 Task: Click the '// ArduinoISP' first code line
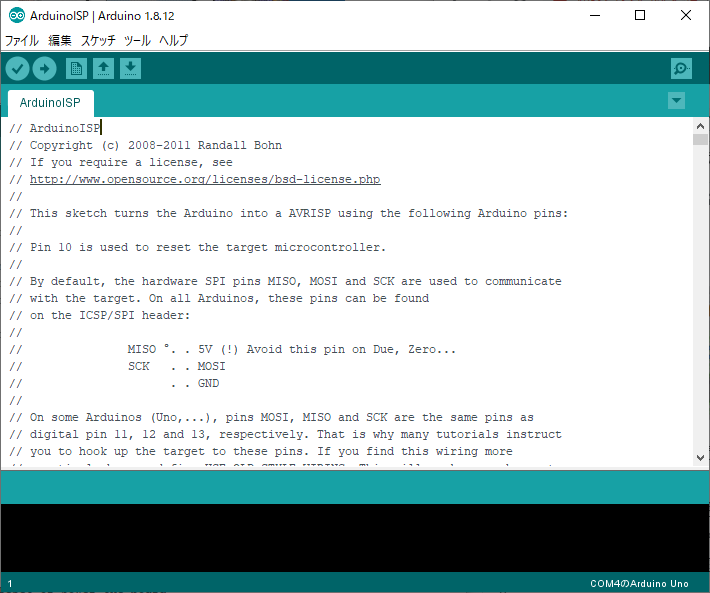tap(55, 128)
